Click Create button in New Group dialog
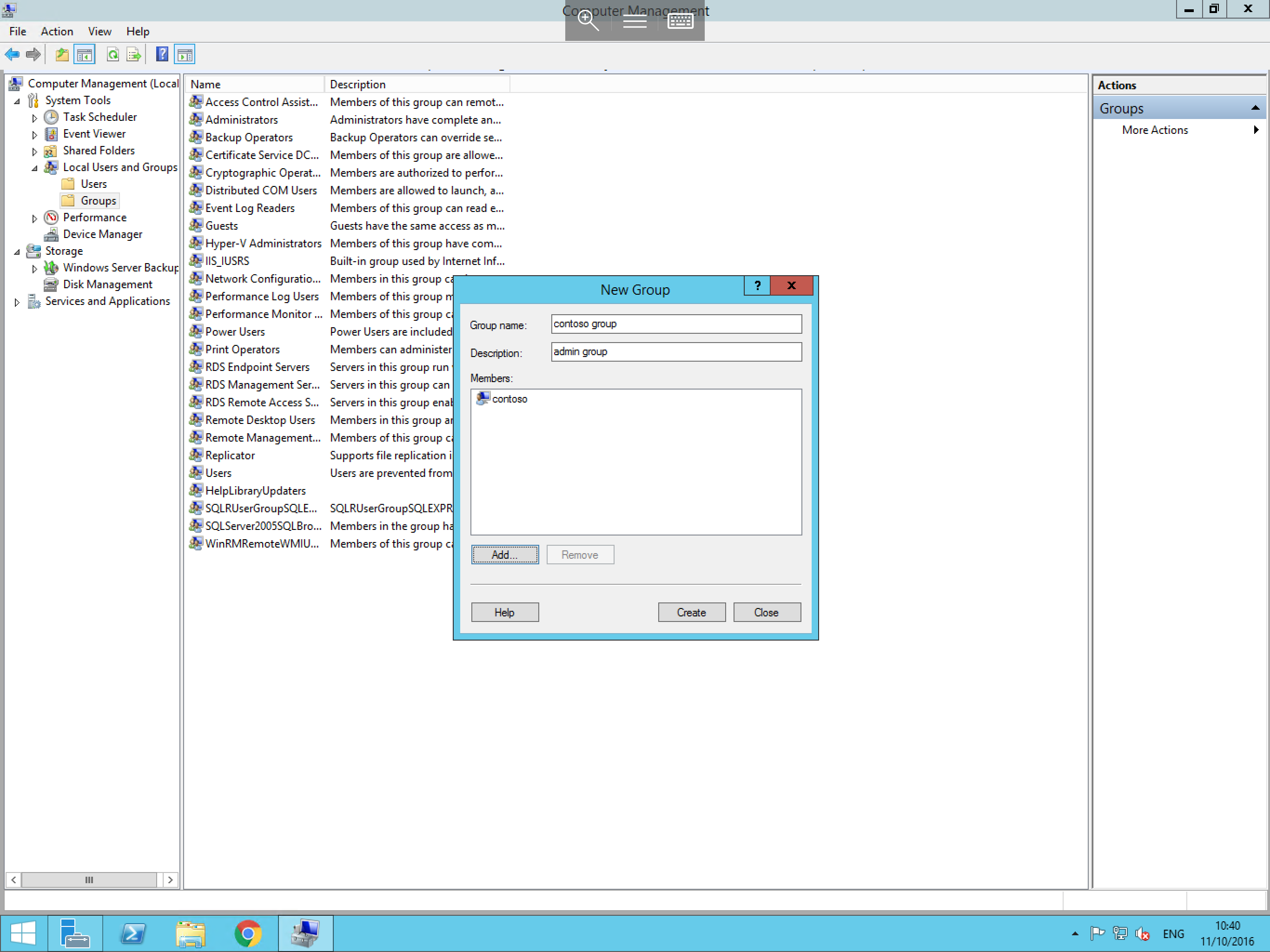The image size is (1270, 952). click(691, 612)
